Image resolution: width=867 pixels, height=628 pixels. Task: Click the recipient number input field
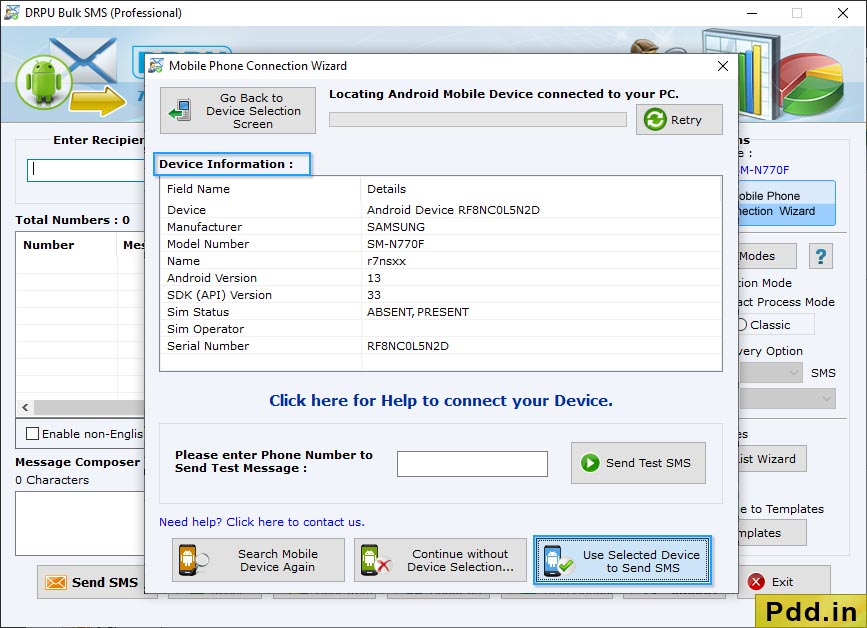pos(86,170)
